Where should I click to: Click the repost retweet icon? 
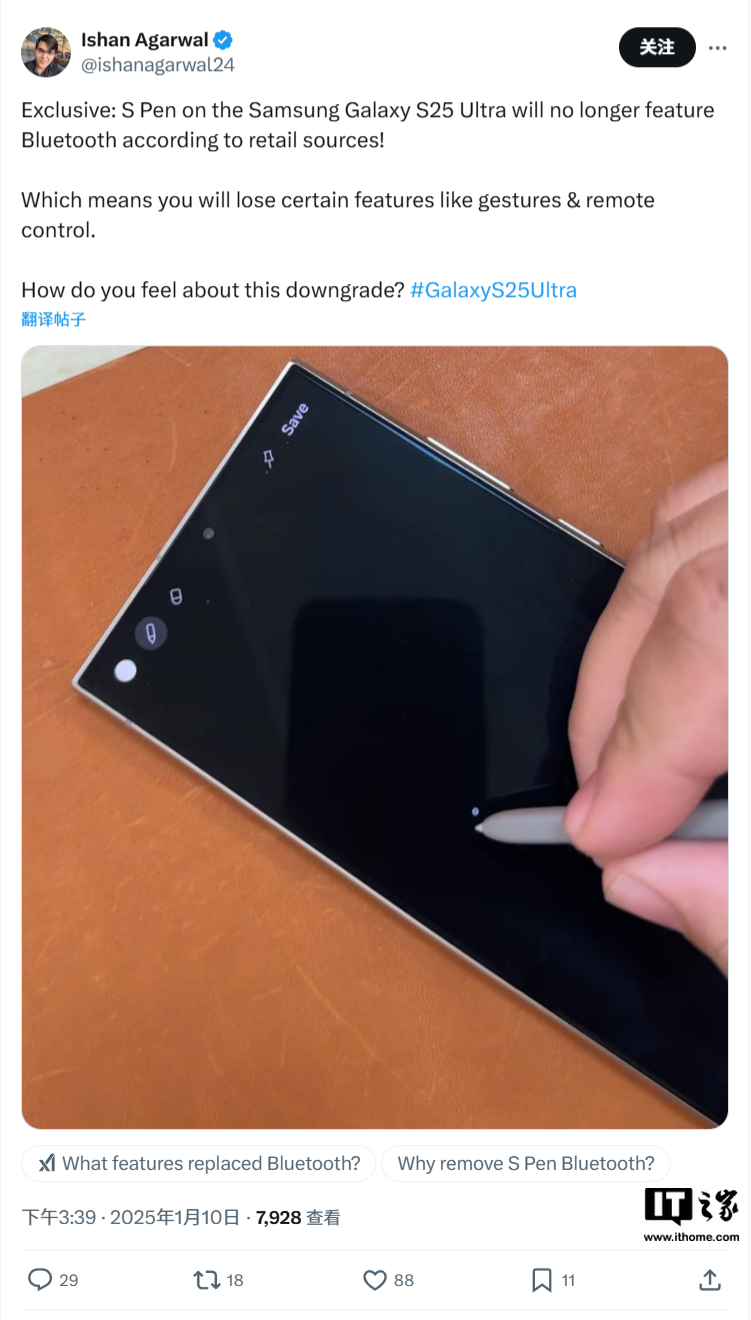click(206, 1279)
